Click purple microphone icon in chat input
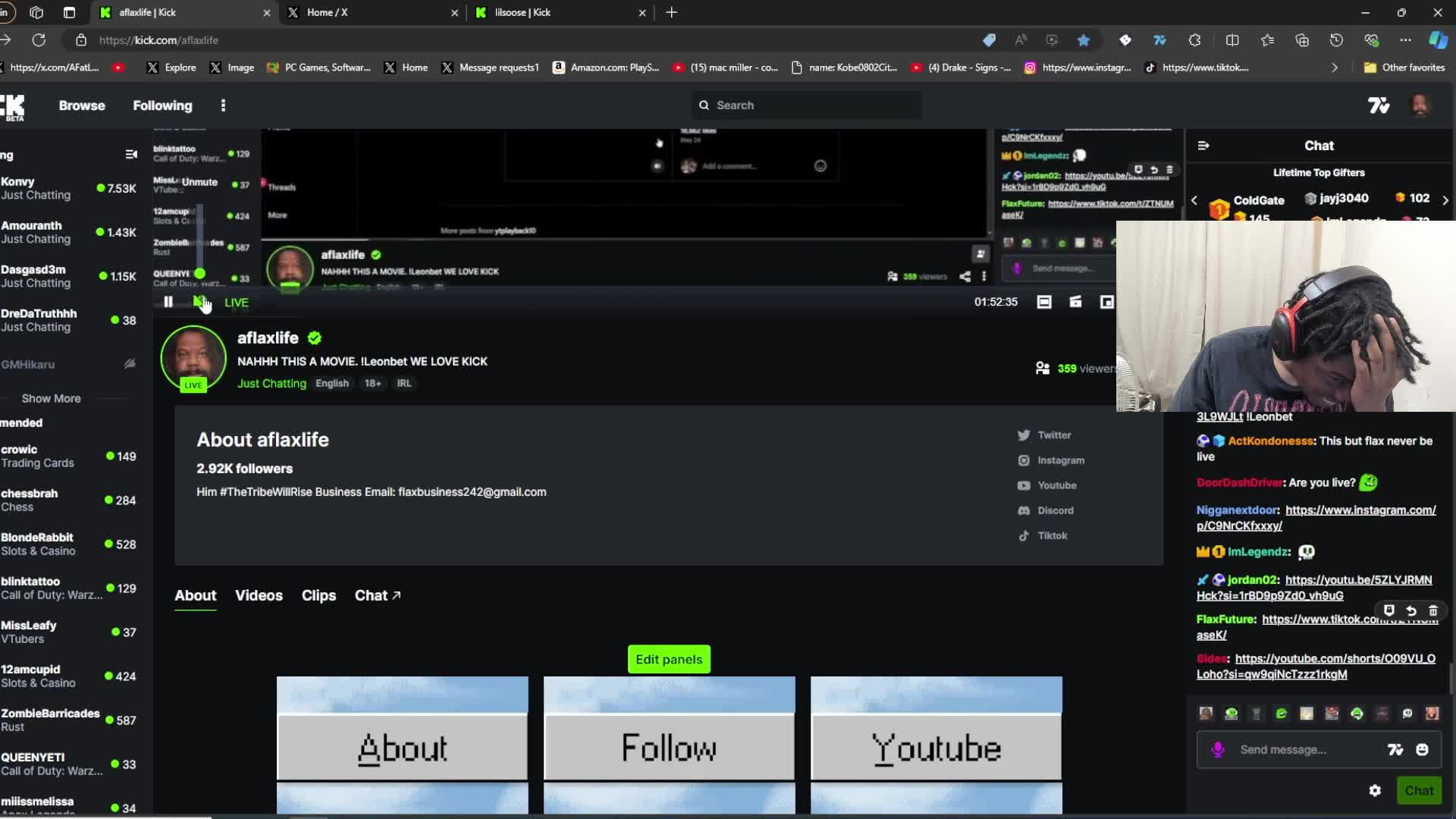 (x=1218, y=749)
